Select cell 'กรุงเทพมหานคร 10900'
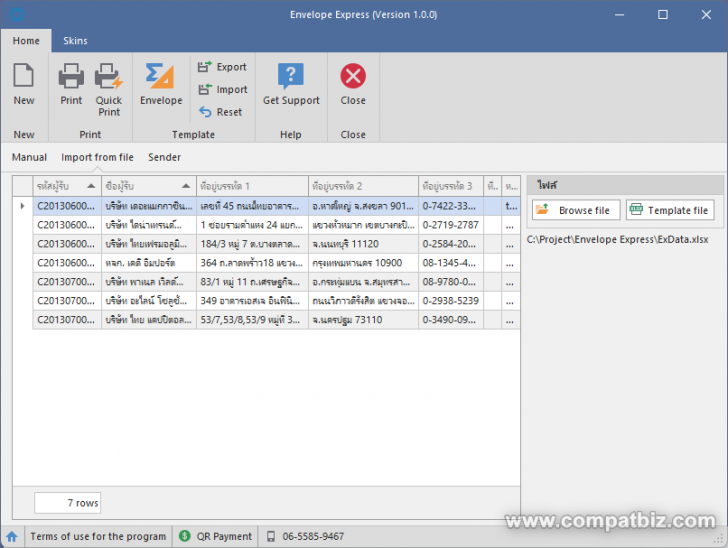 (363, 263)
